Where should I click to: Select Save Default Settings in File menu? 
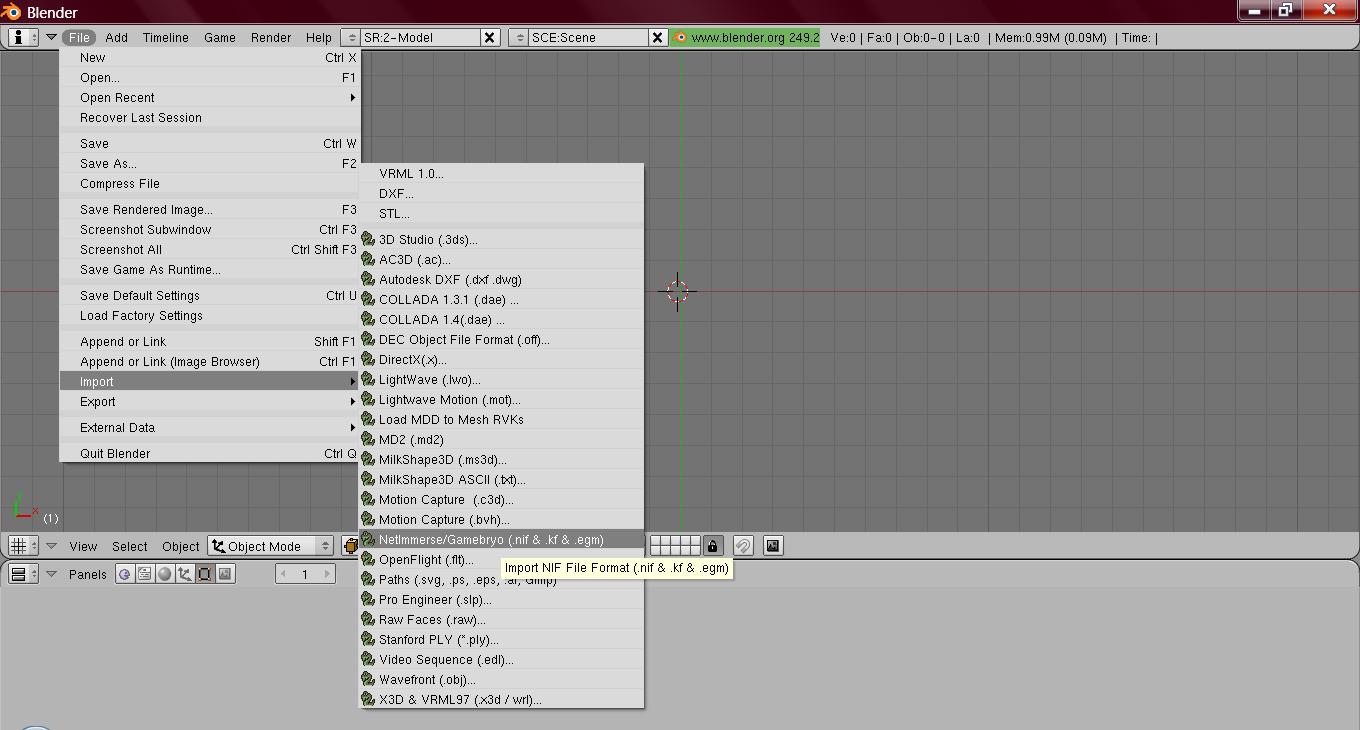140,296
